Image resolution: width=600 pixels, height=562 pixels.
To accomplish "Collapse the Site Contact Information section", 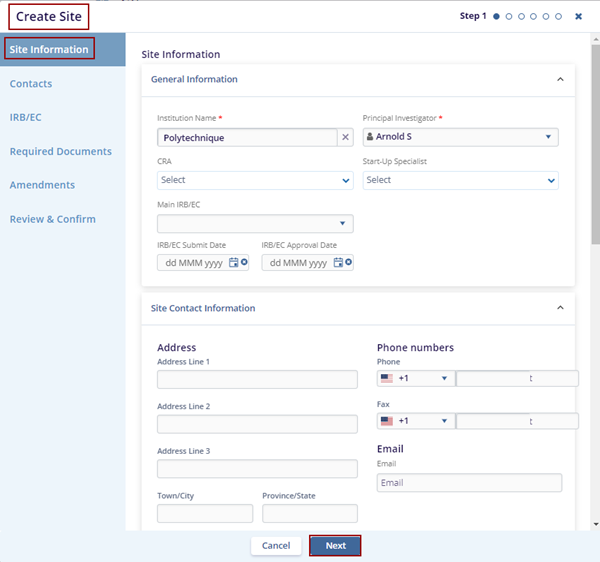I will click(x=559, y=308).
